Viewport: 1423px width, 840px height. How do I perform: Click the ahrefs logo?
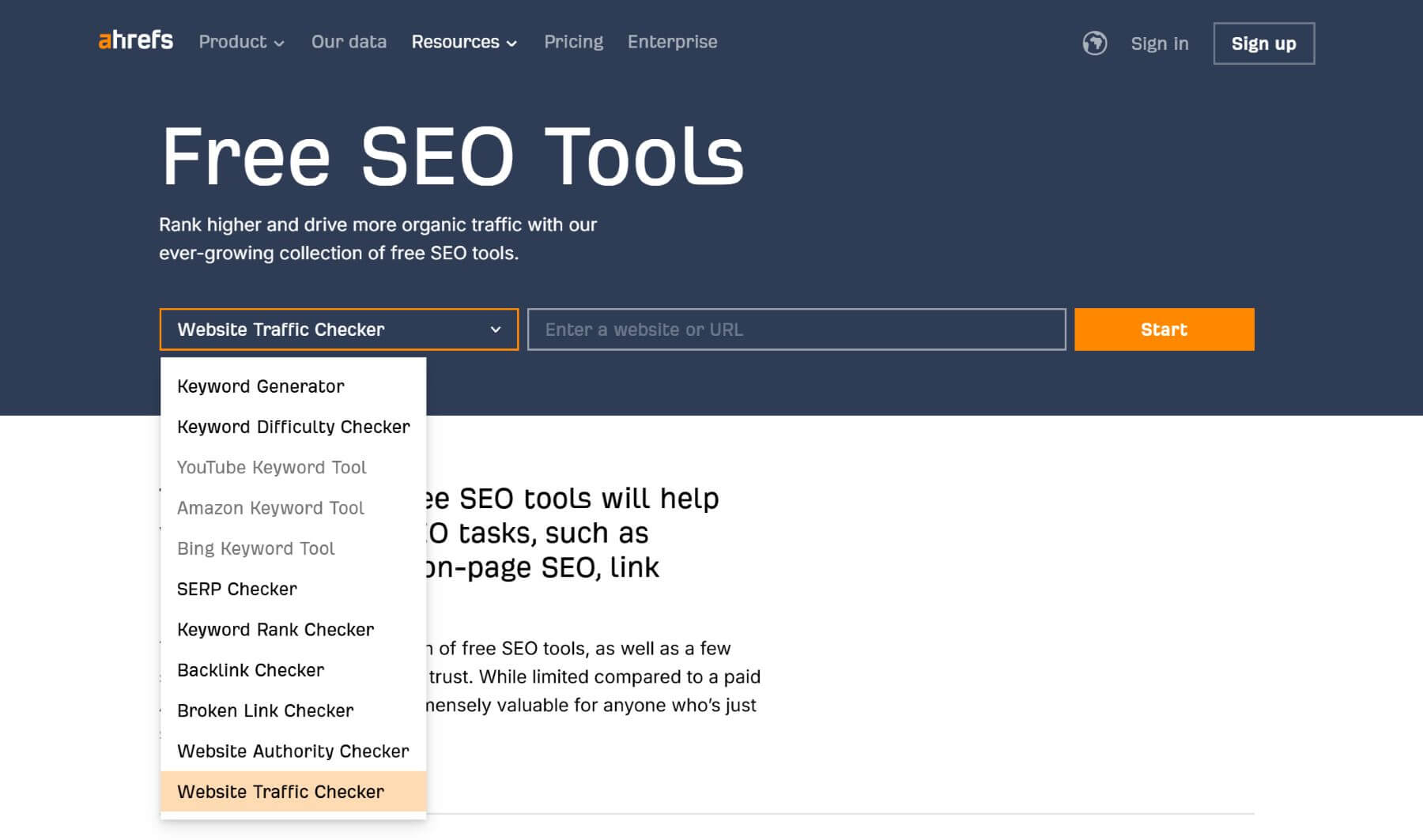pyautogui.click(x=134, y=41)
